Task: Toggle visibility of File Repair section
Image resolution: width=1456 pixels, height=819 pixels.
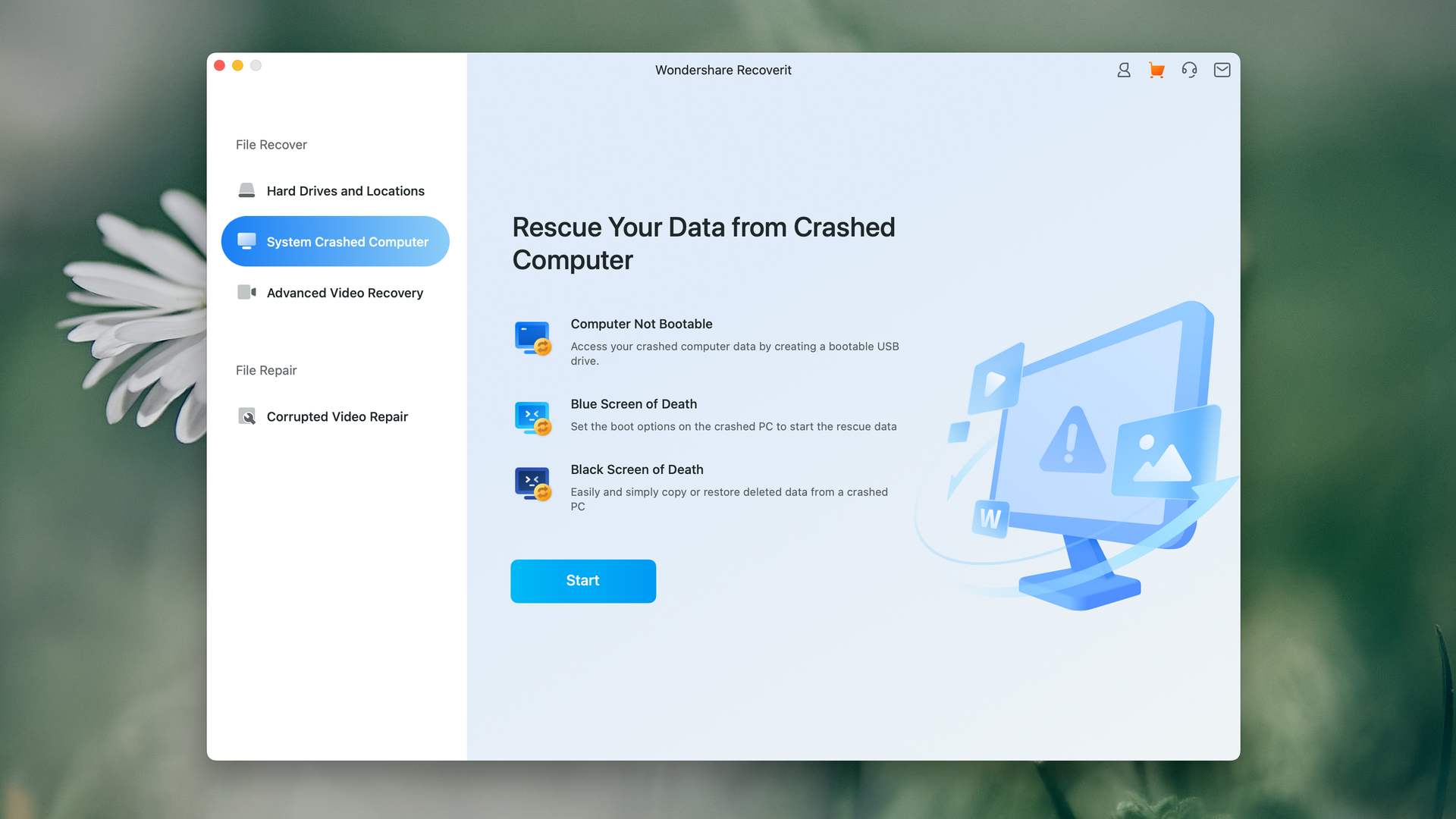Action: [x=265, y=371]
